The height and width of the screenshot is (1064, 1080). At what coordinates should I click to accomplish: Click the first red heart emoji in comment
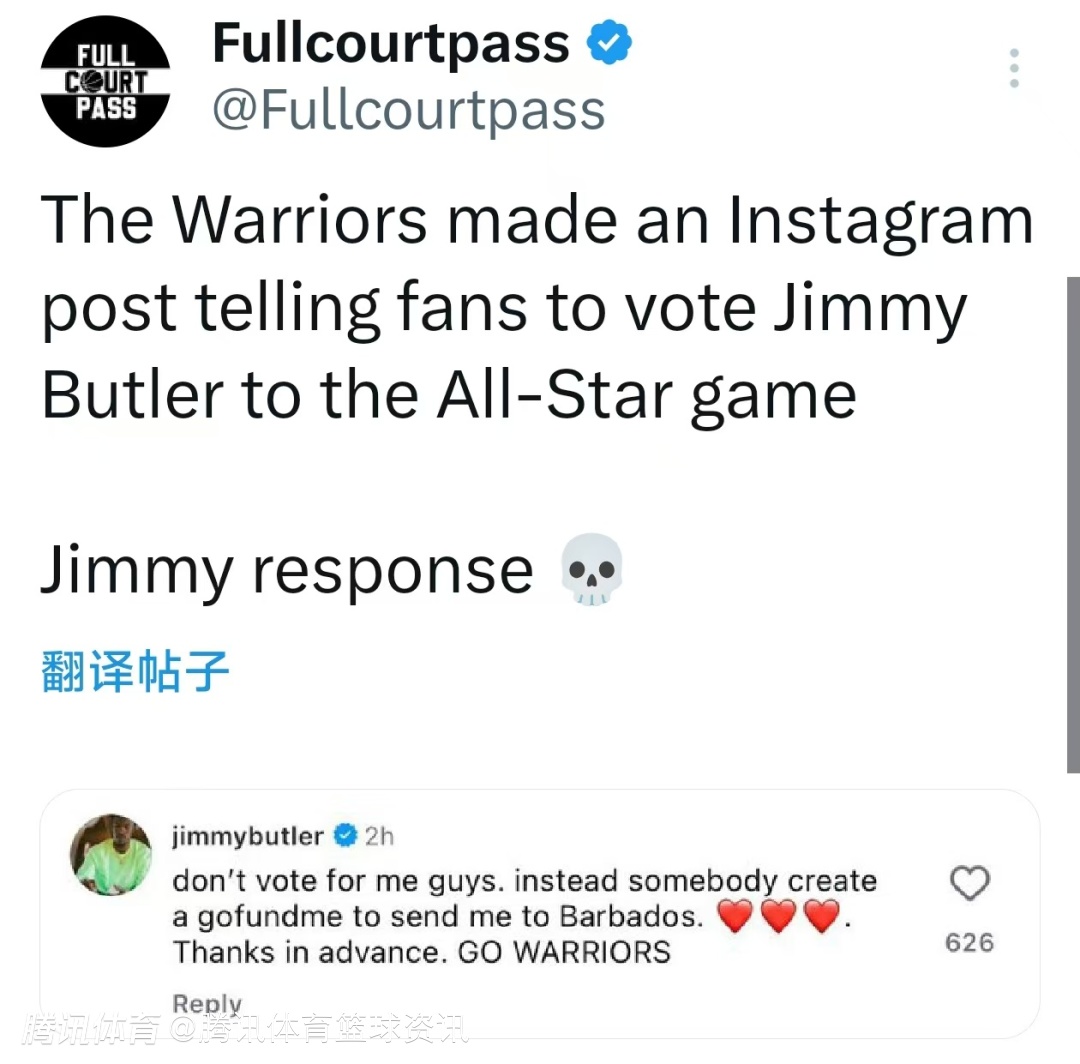[x=735, y=917]
